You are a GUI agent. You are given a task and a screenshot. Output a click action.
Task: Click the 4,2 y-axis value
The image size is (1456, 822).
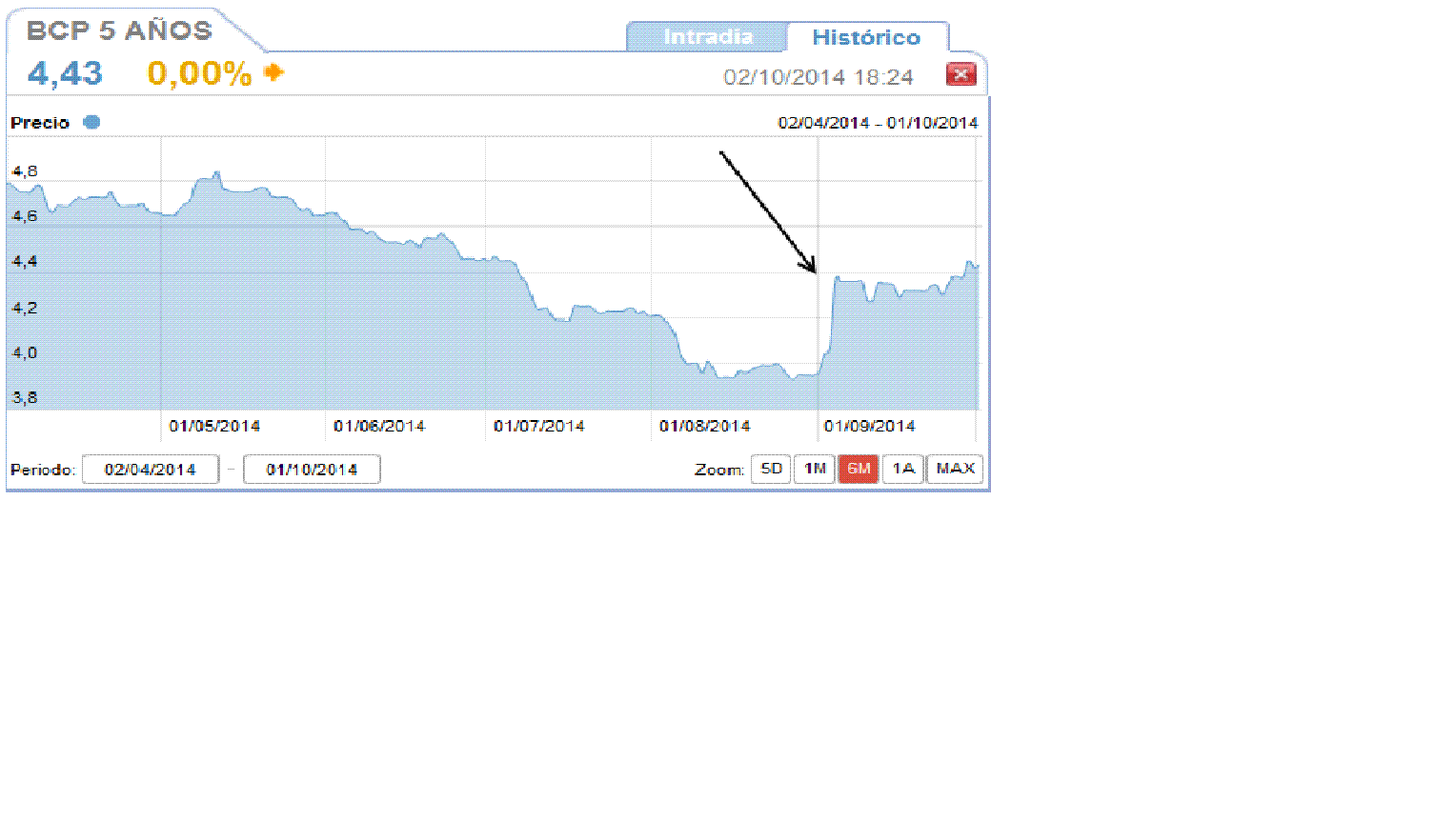point(25,308)
